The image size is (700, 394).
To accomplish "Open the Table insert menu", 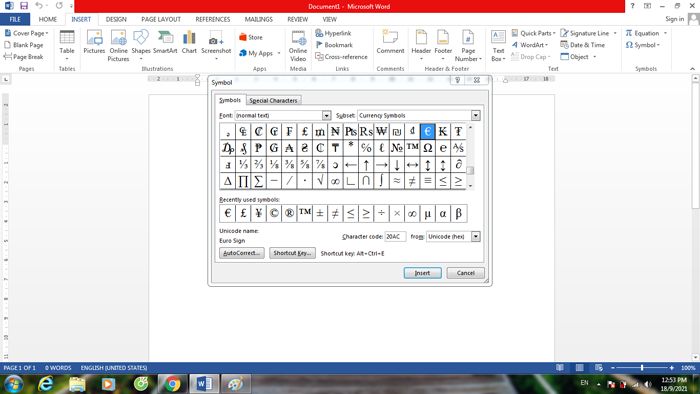I will (x=67, y=46).
